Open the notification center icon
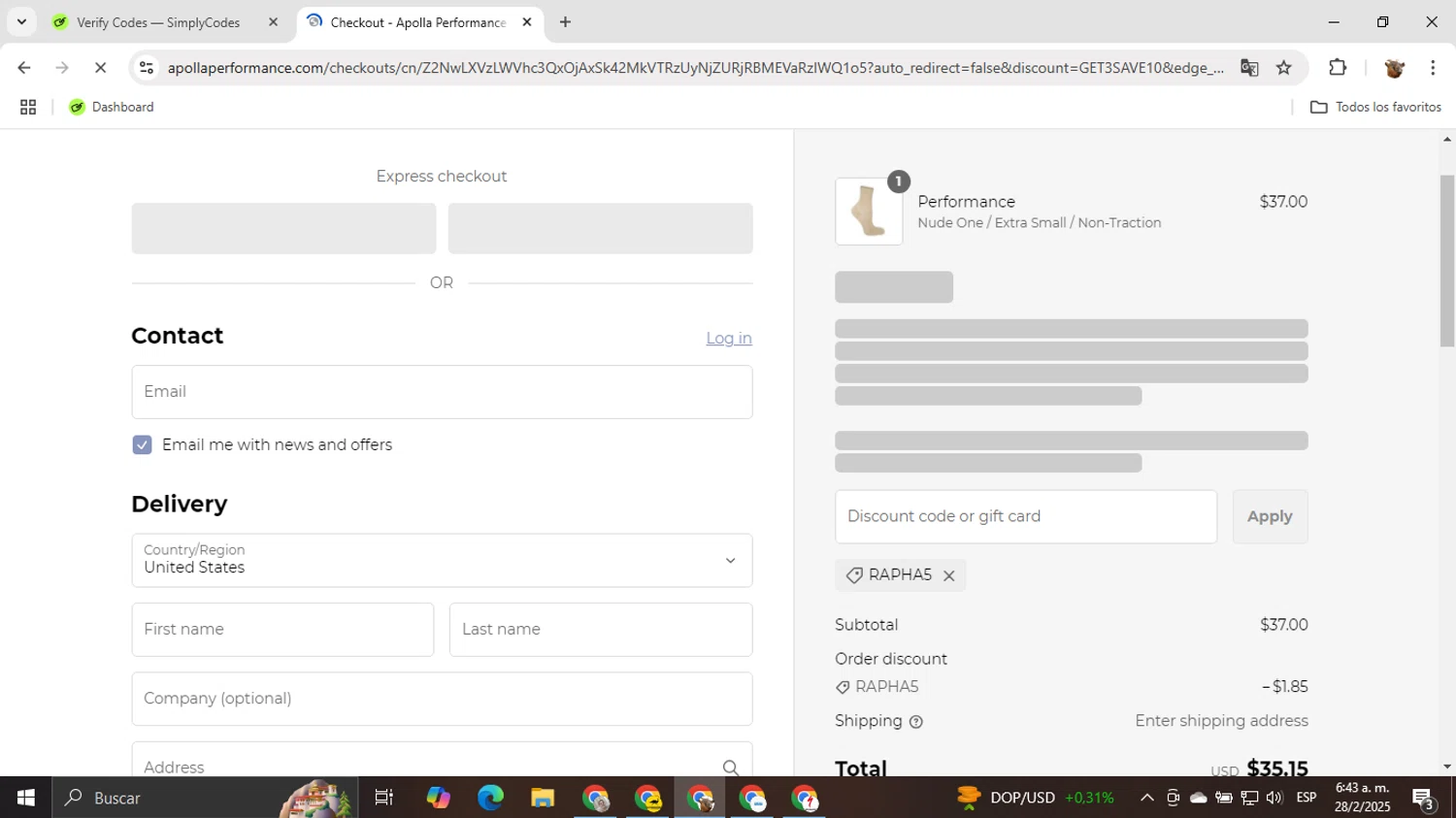 point(1424,799)
